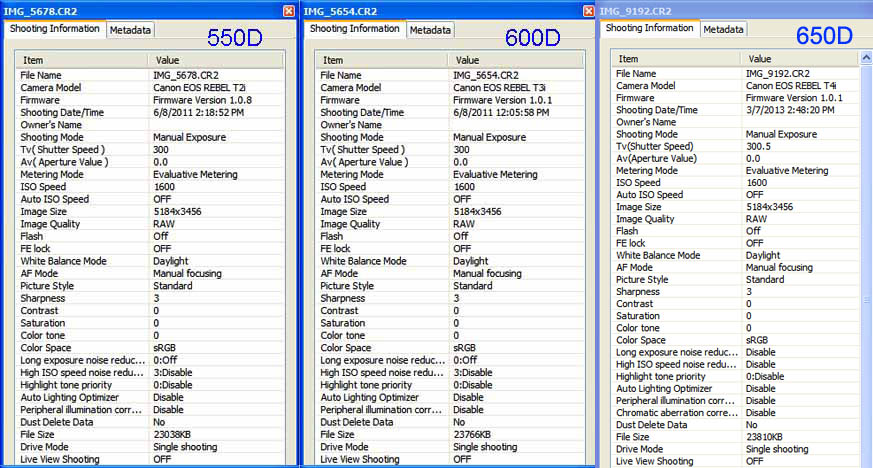The image size is (873, 468).
Task: Select 'Canon EOS REBEL T3i' camera model value
Action: 499,87
